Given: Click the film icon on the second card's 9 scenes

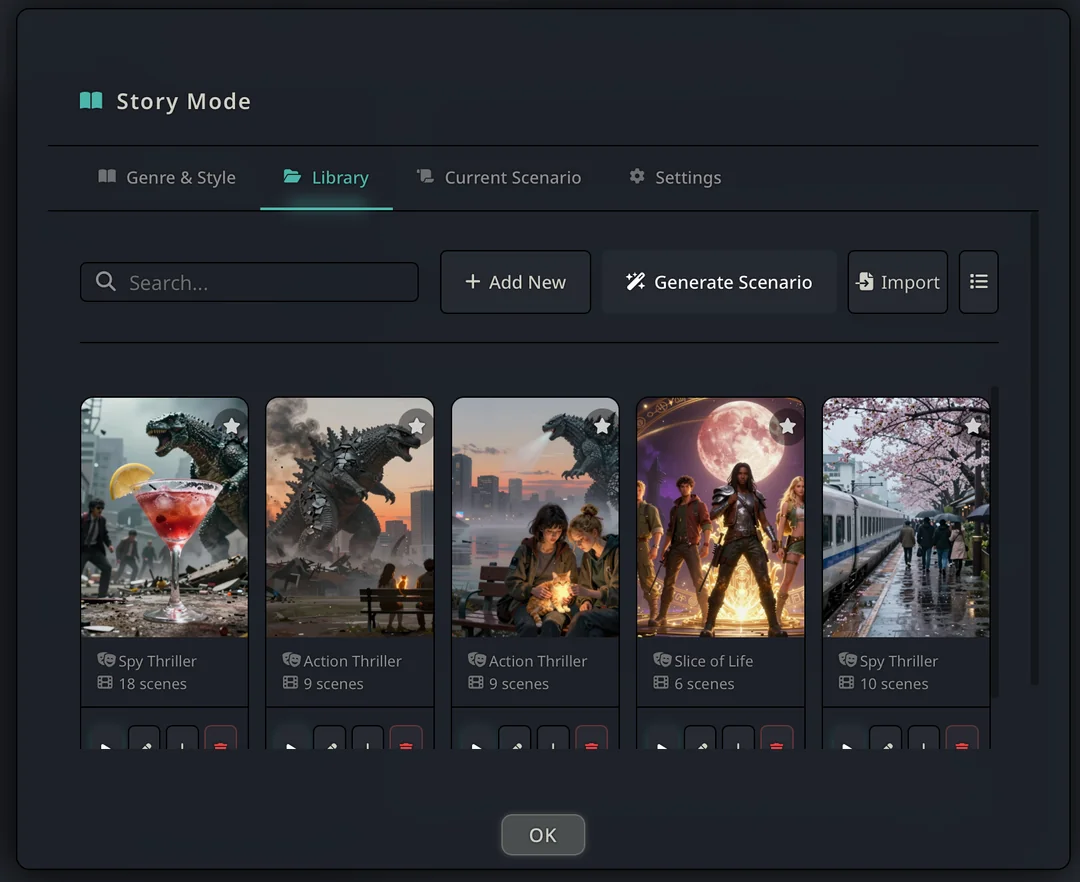Looking at the screenshot, I should (290, 682).
